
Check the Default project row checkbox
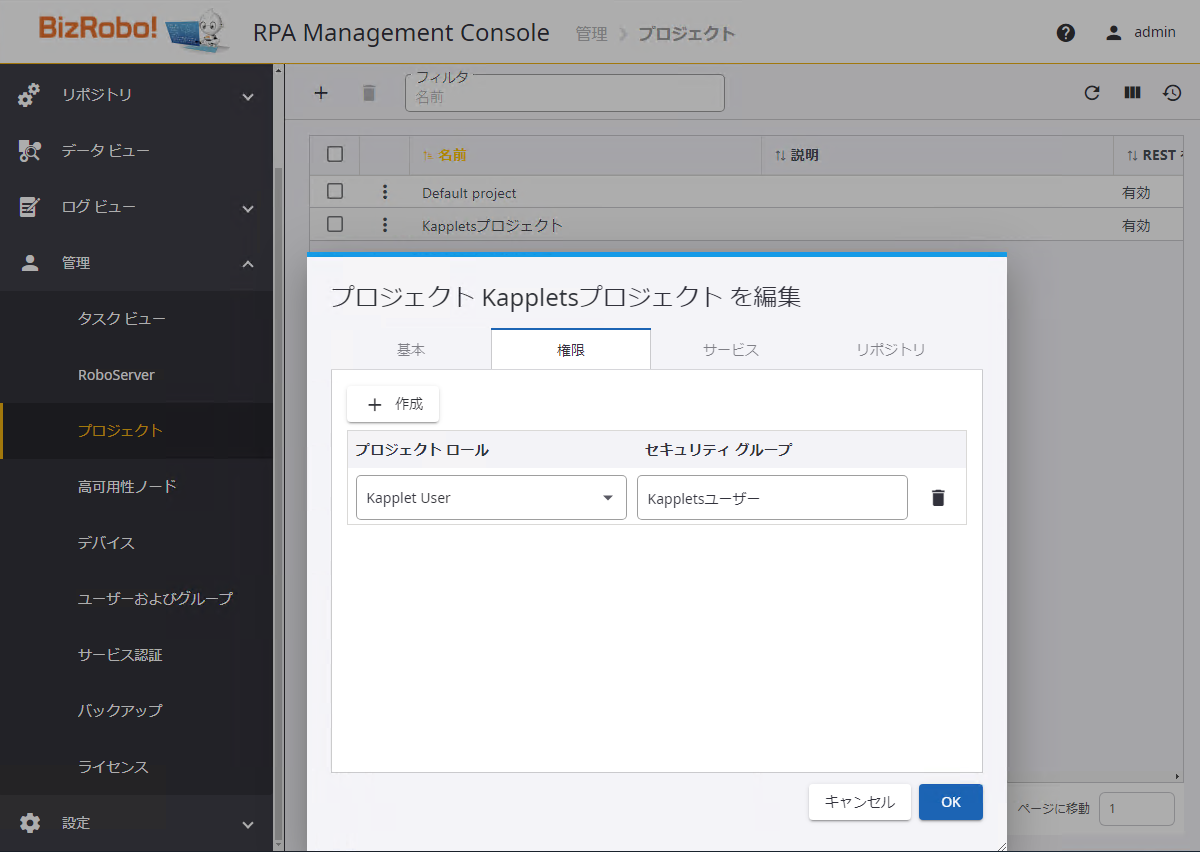[335, 191]
